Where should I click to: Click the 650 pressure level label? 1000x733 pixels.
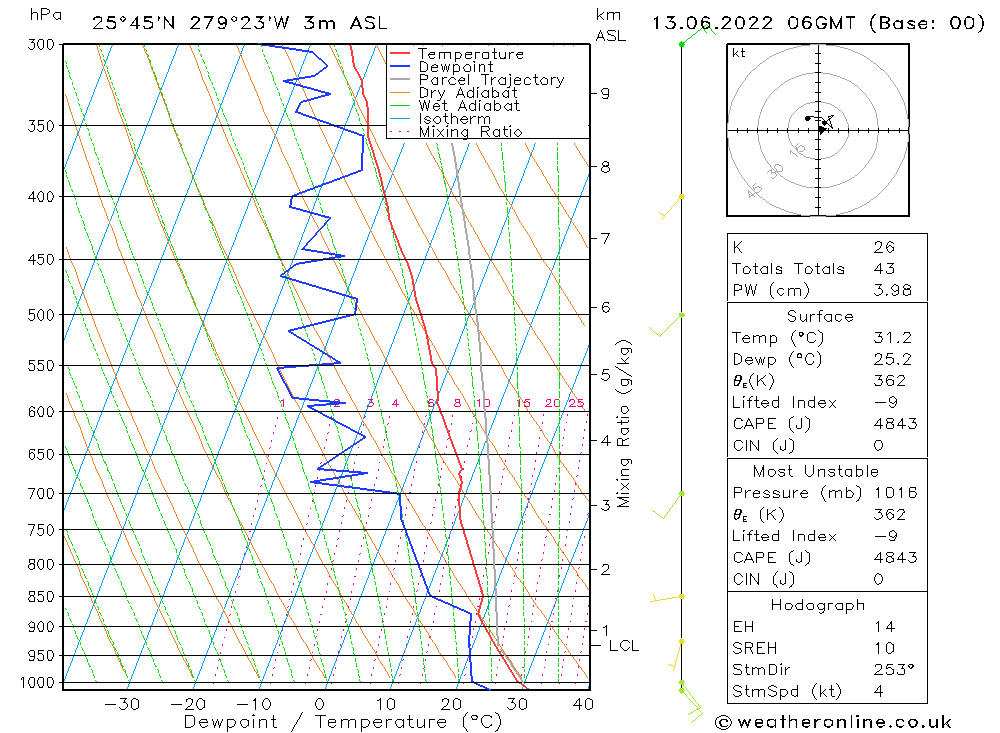41,455
